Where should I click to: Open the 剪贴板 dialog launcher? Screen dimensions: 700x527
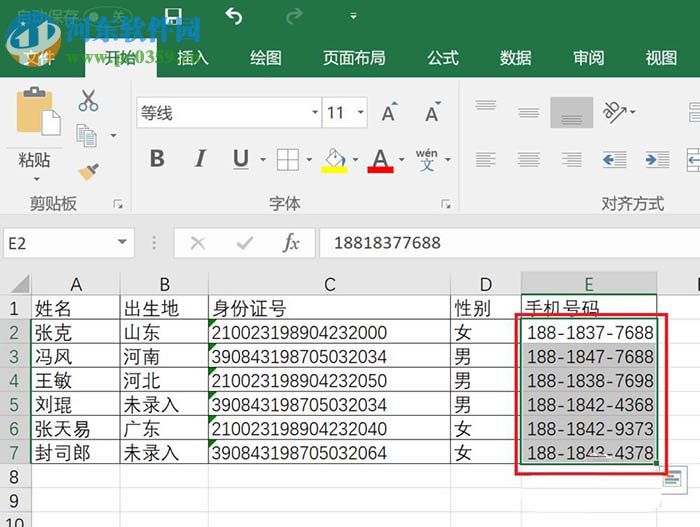click(x=118, y=204)
